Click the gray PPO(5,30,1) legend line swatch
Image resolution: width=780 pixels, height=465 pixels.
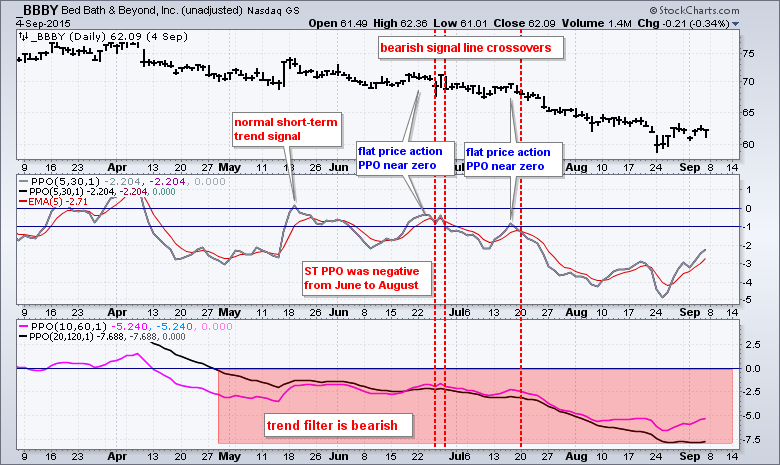23,182
